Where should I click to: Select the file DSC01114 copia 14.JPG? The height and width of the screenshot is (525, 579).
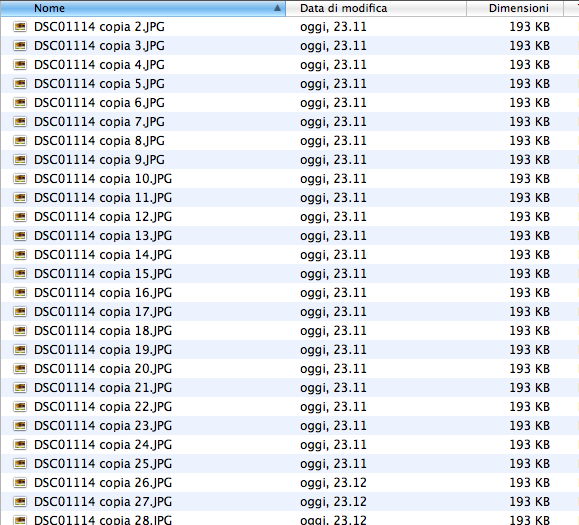[103, 255]
